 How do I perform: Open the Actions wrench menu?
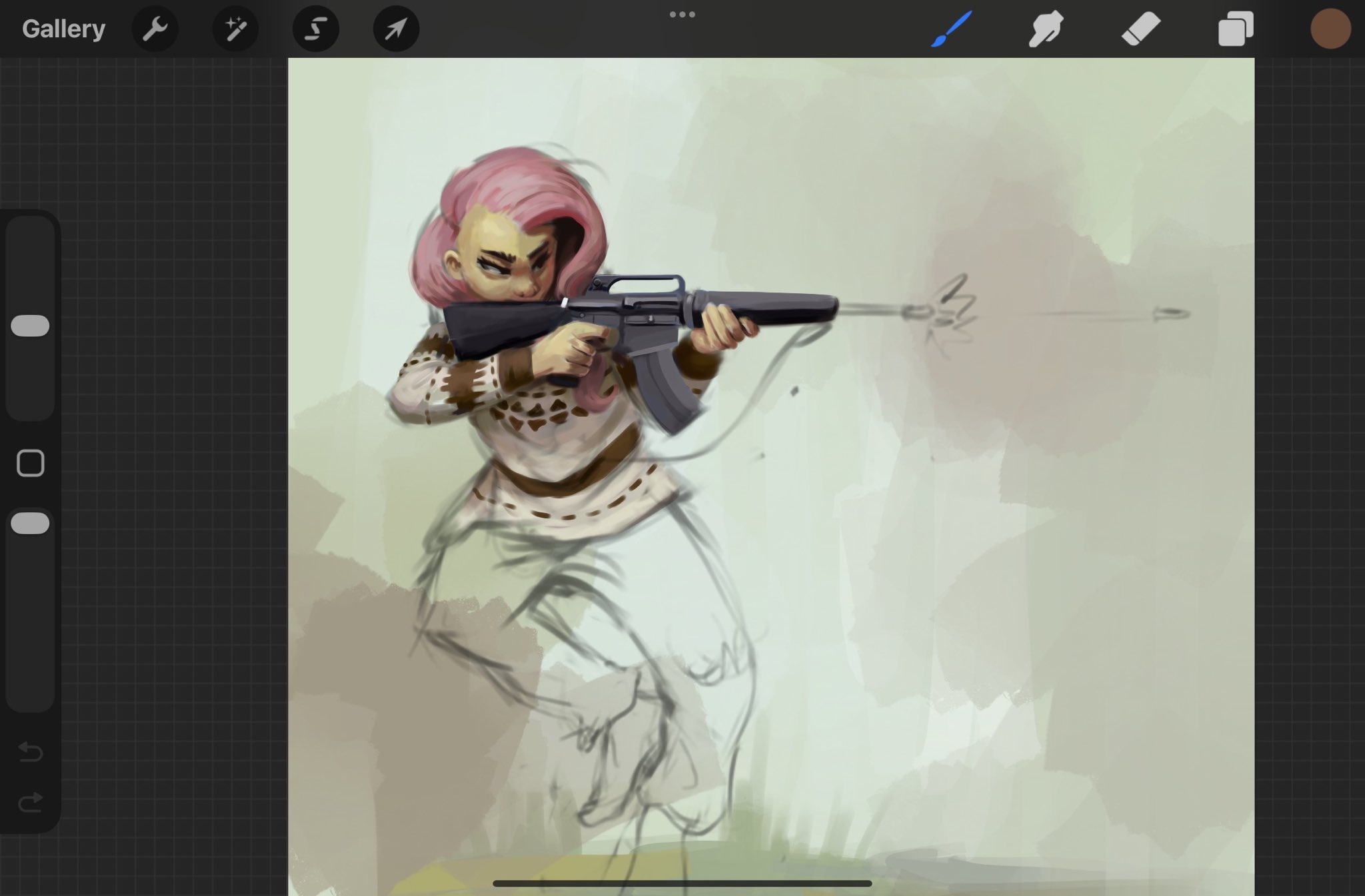(x=155, y=29)
